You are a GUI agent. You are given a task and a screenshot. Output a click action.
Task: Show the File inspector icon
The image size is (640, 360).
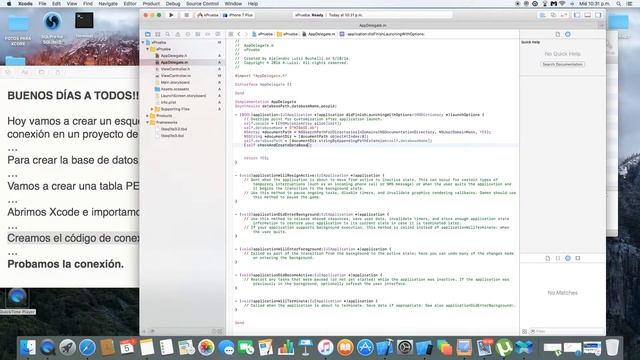click(x=558, y=34)
